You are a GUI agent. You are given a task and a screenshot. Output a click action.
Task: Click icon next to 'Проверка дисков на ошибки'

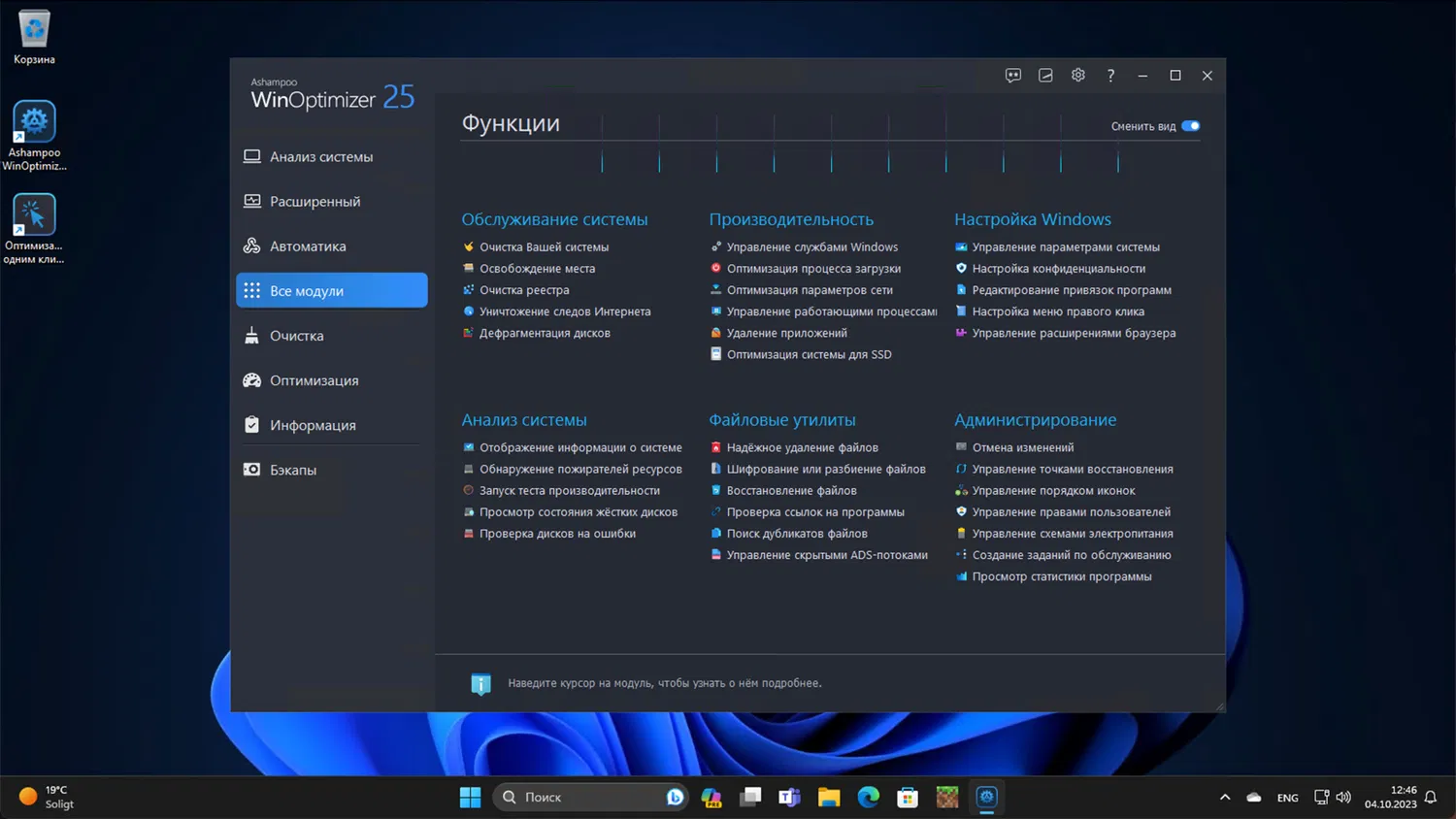[469, 534]
